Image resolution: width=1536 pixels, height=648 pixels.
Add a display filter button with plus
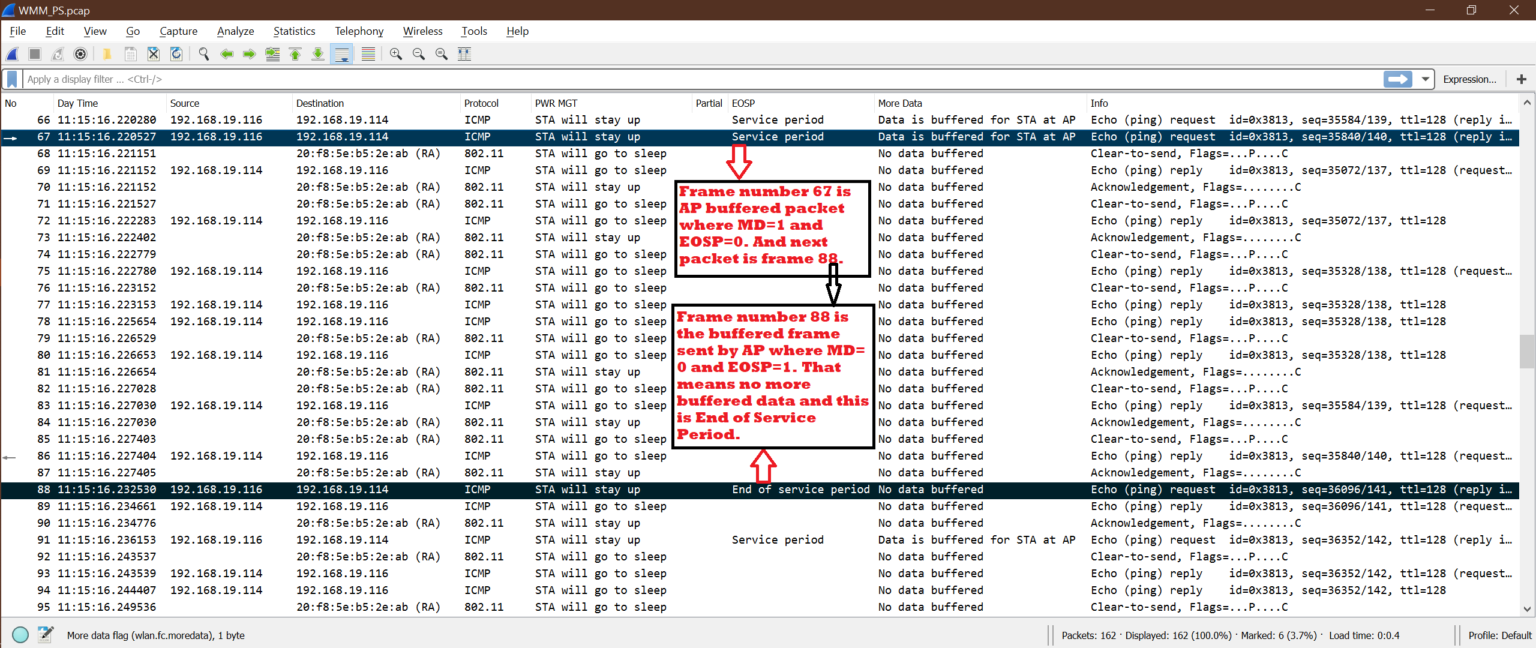[x=1521, y=79]
